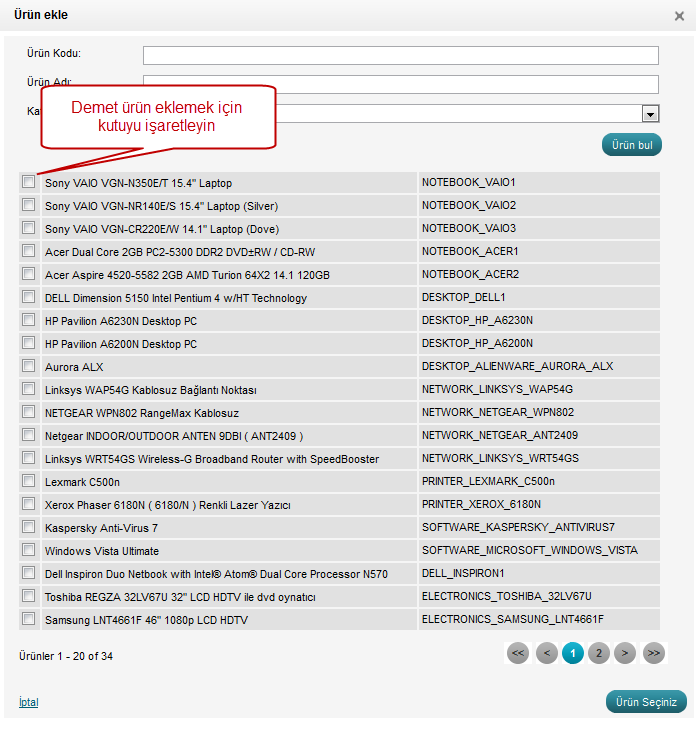Open page 2 of product list
This screenshot has height=729, width=696.
(x=598, y=653)
